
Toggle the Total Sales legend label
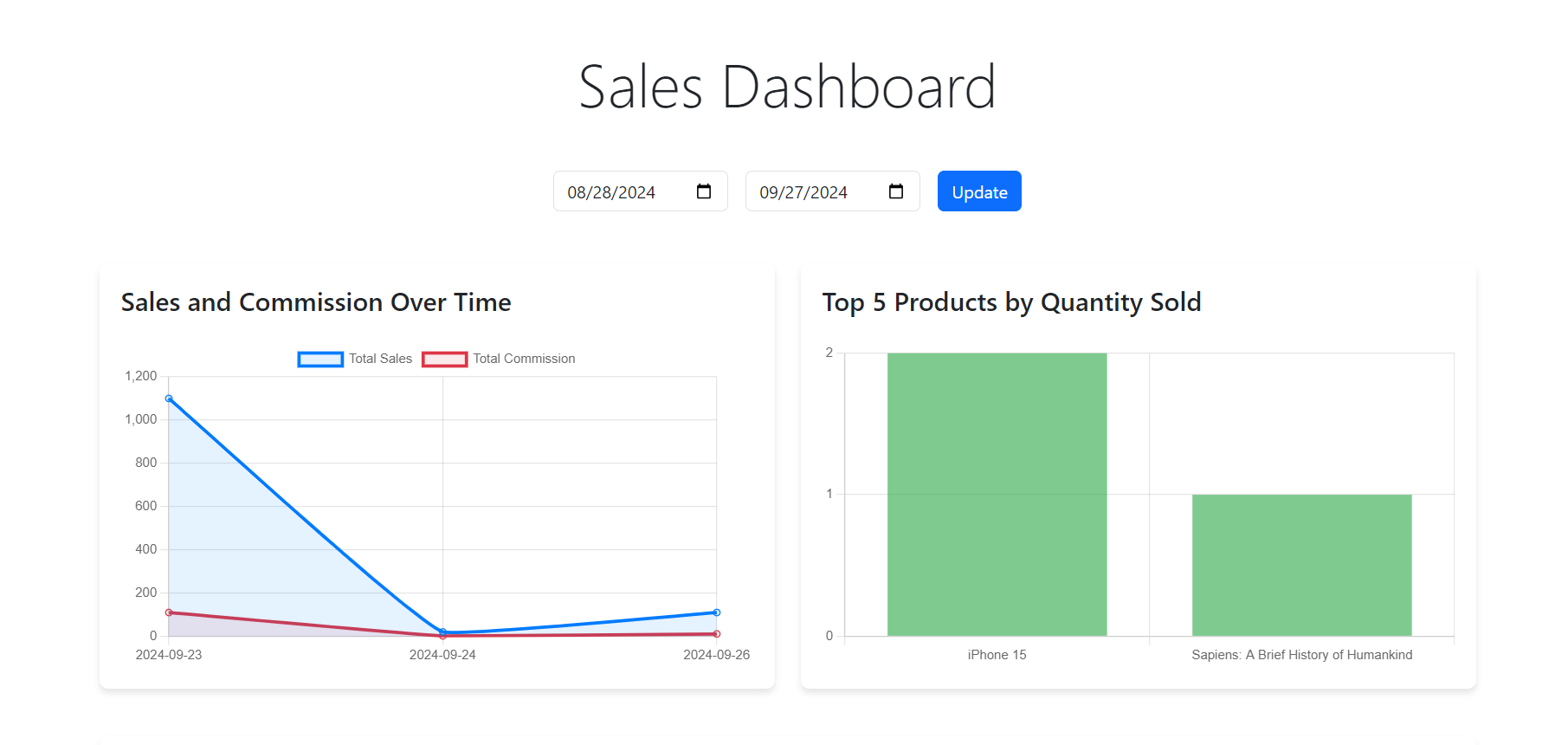[380, 359]
